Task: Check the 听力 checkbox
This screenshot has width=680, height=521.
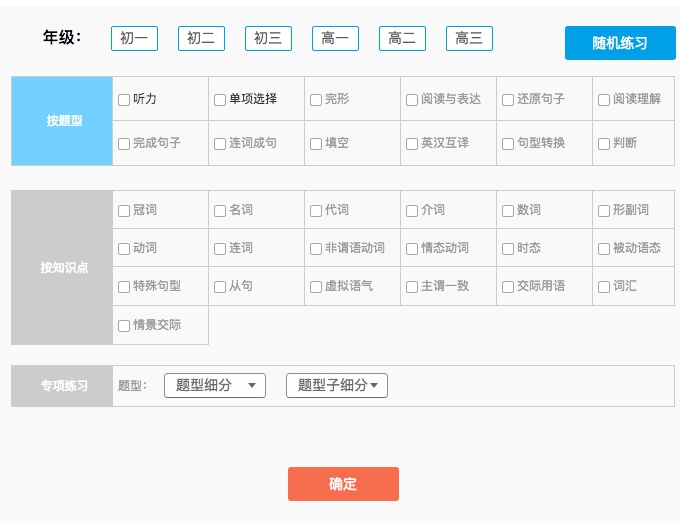Action: tap(124, 100)
